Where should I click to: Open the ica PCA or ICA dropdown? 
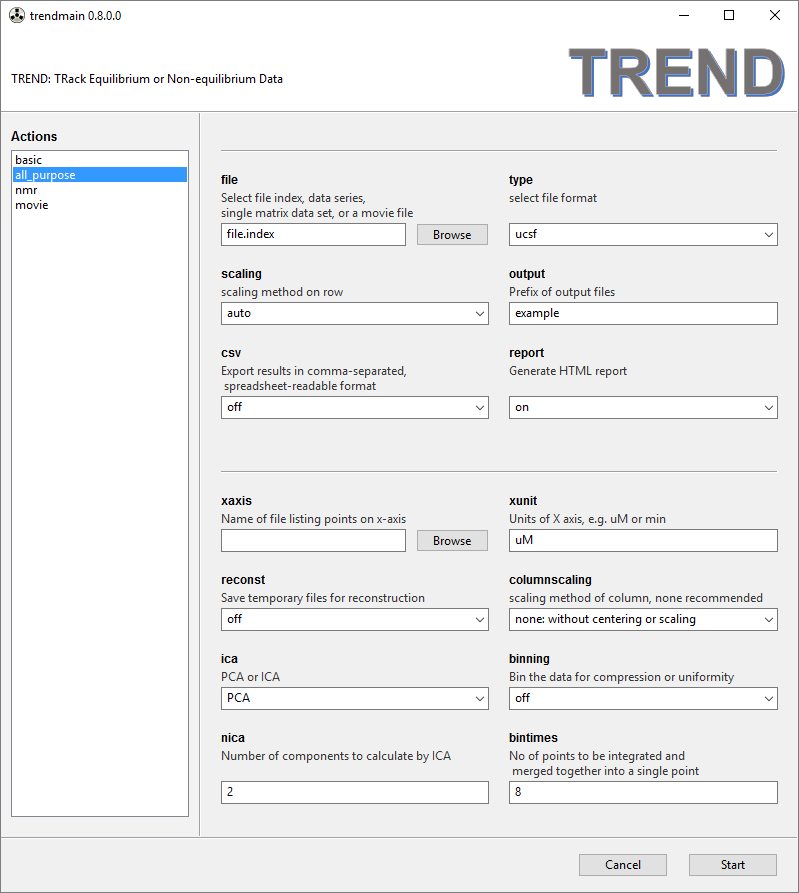pos(354,698)
